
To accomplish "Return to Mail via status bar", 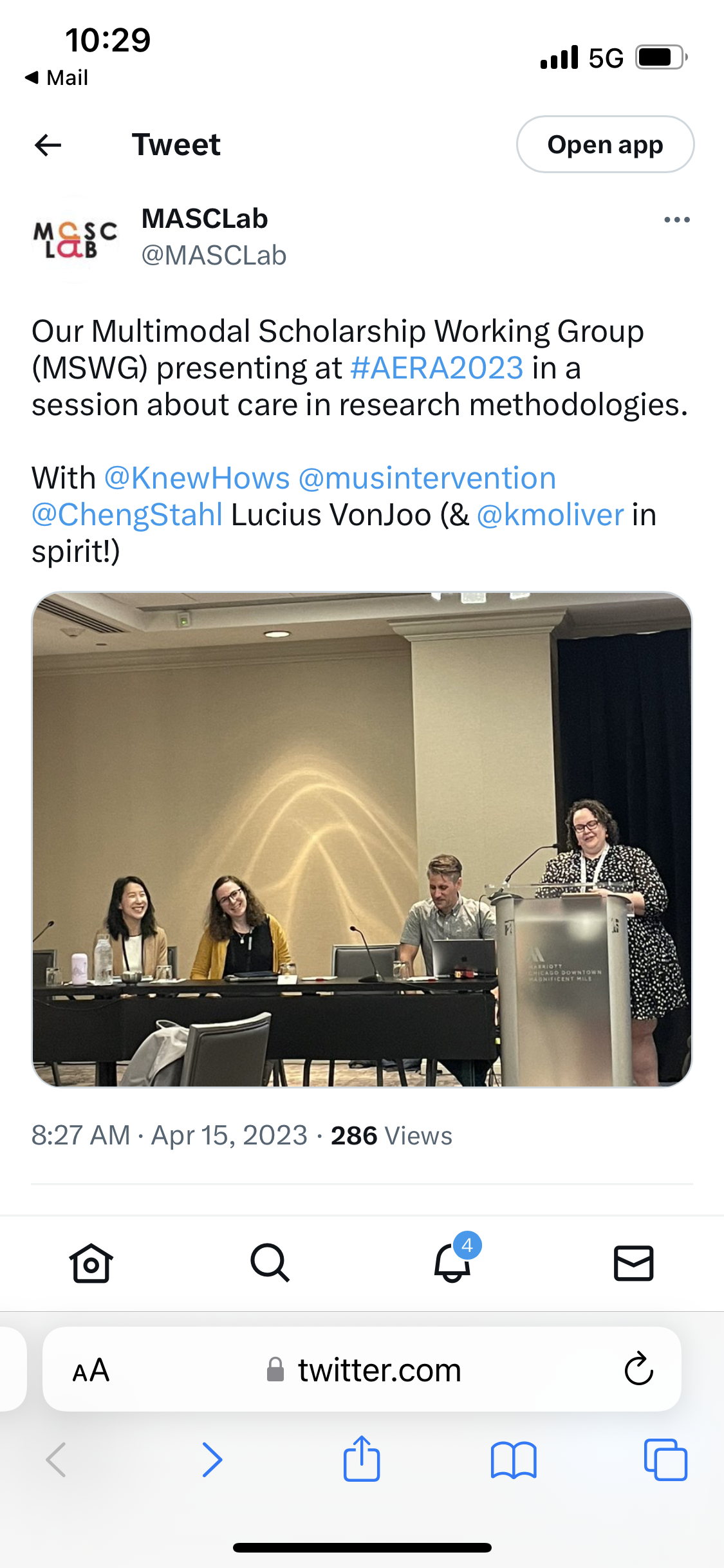I will (57, 78).
